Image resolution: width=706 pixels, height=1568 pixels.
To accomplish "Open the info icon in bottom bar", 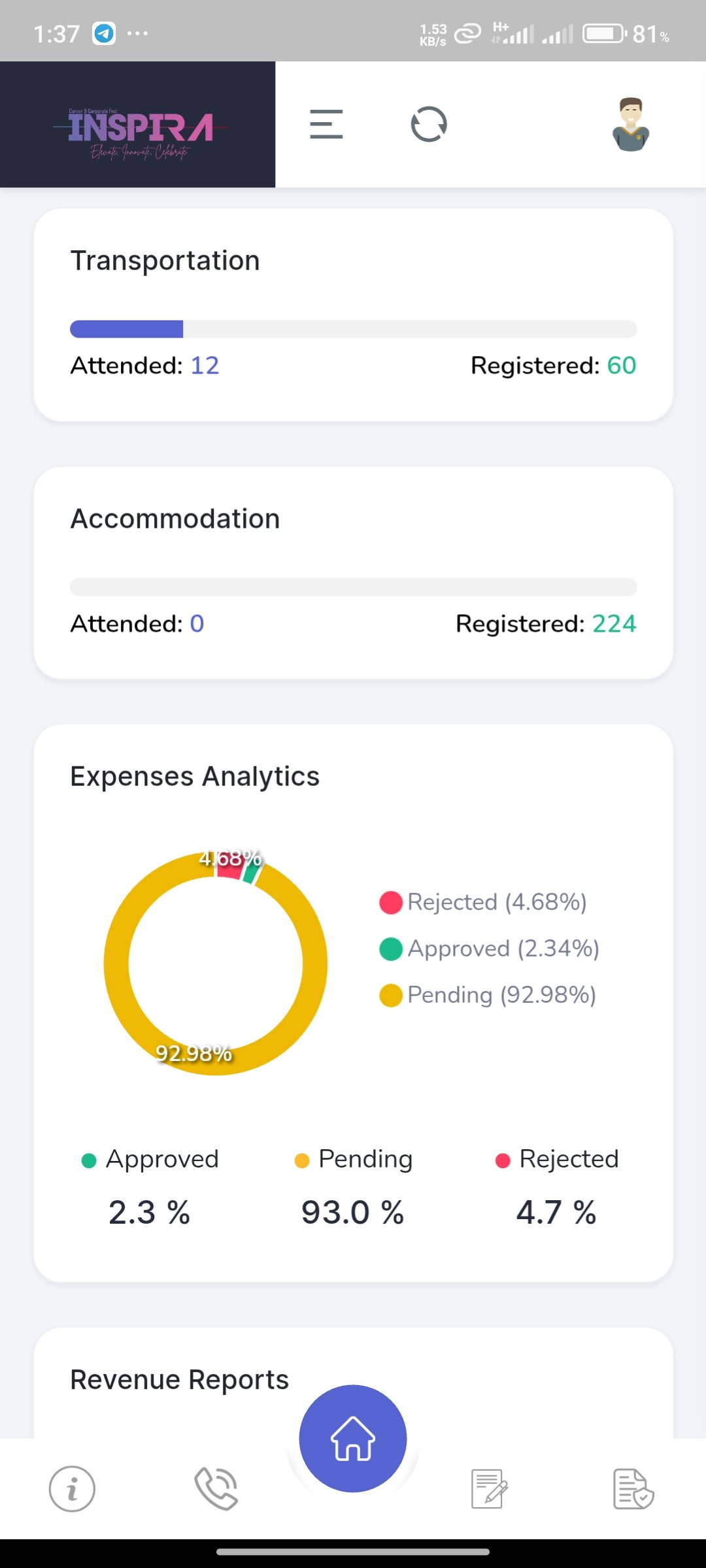I will click(72, 1489).
